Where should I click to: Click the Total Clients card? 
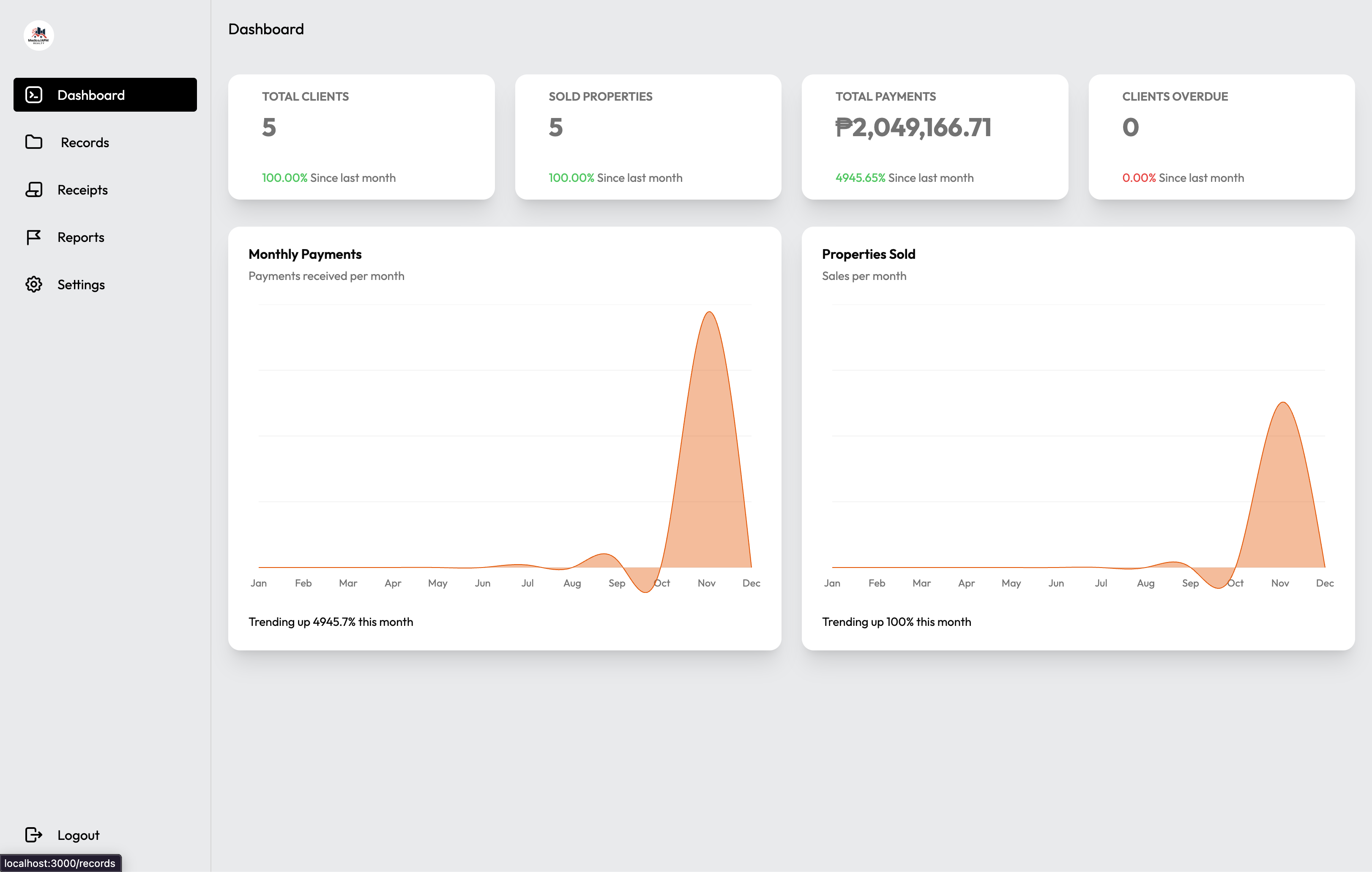point(361,137)
